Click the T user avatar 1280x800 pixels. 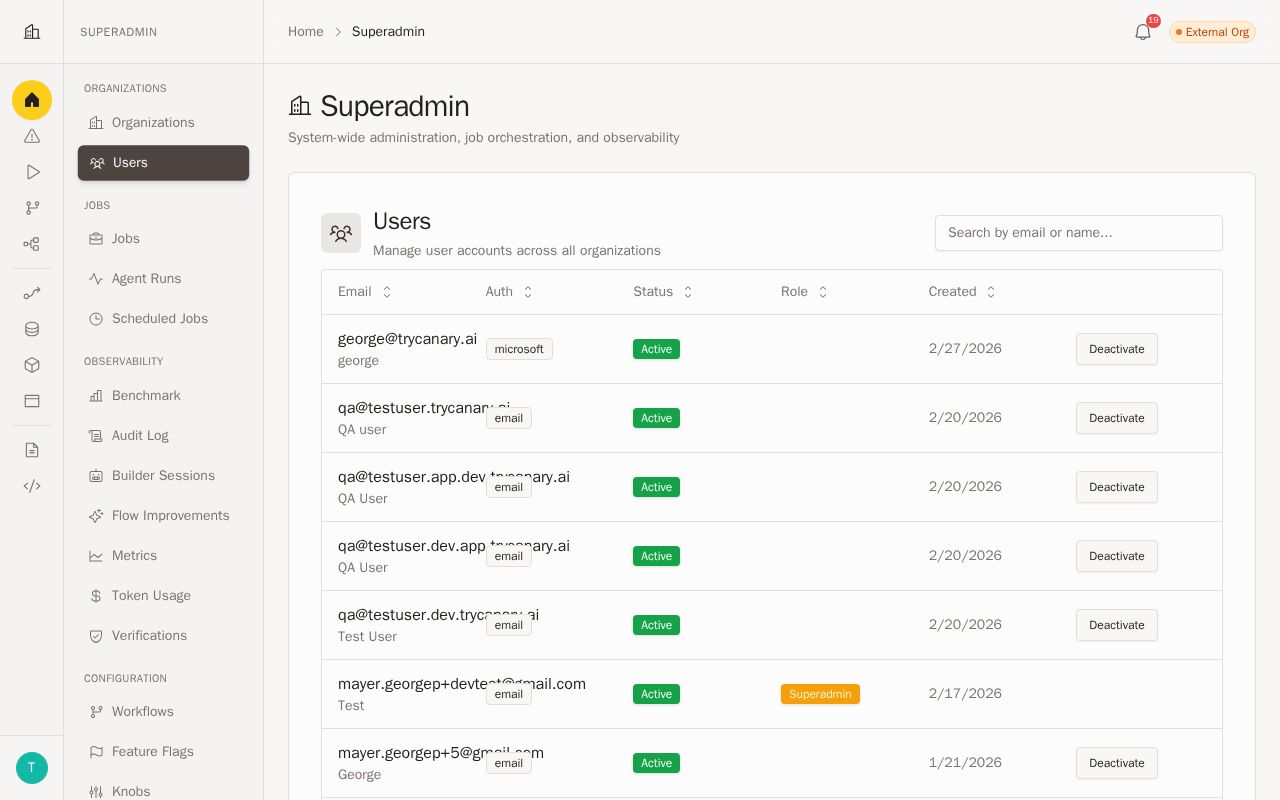click(32, 768)
